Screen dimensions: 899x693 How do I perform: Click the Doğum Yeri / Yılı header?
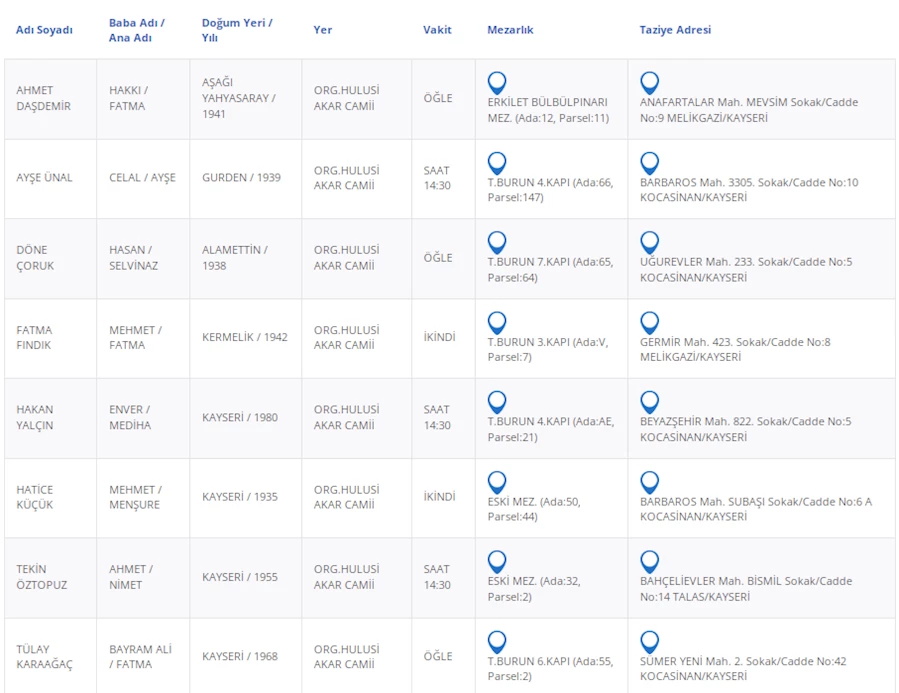pos(237,30)
